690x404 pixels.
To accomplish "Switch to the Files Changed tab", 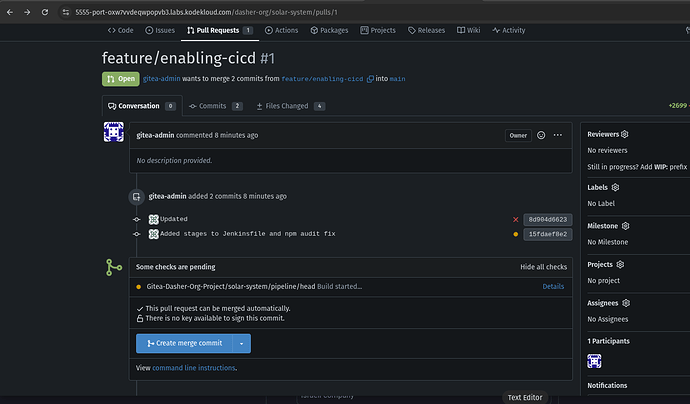I will click(x=290, y=105).
